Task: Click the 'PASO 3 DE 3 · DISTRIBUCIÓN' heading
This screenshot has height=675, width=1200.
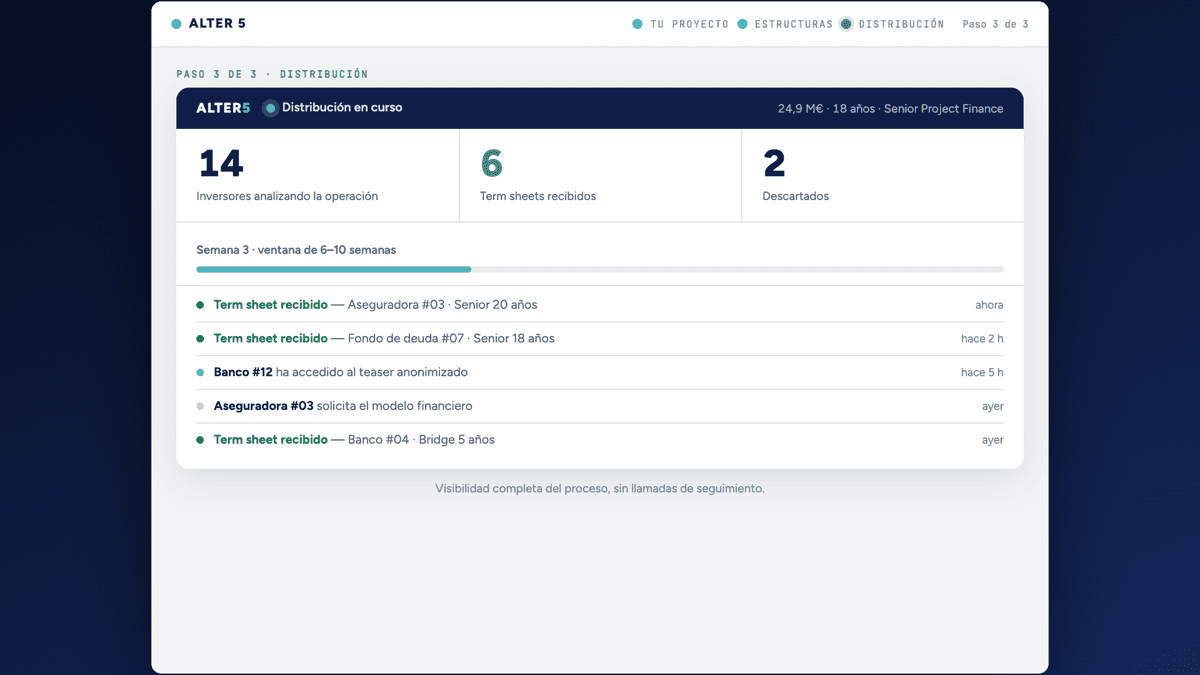Action: pyautogui.click(x=272, y=74)
